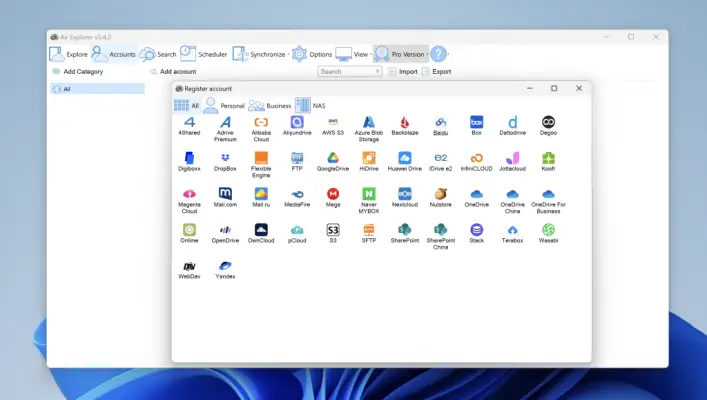Select Flexible Engine service
This screenshot has width=707, height=400.
coord(261,165)
